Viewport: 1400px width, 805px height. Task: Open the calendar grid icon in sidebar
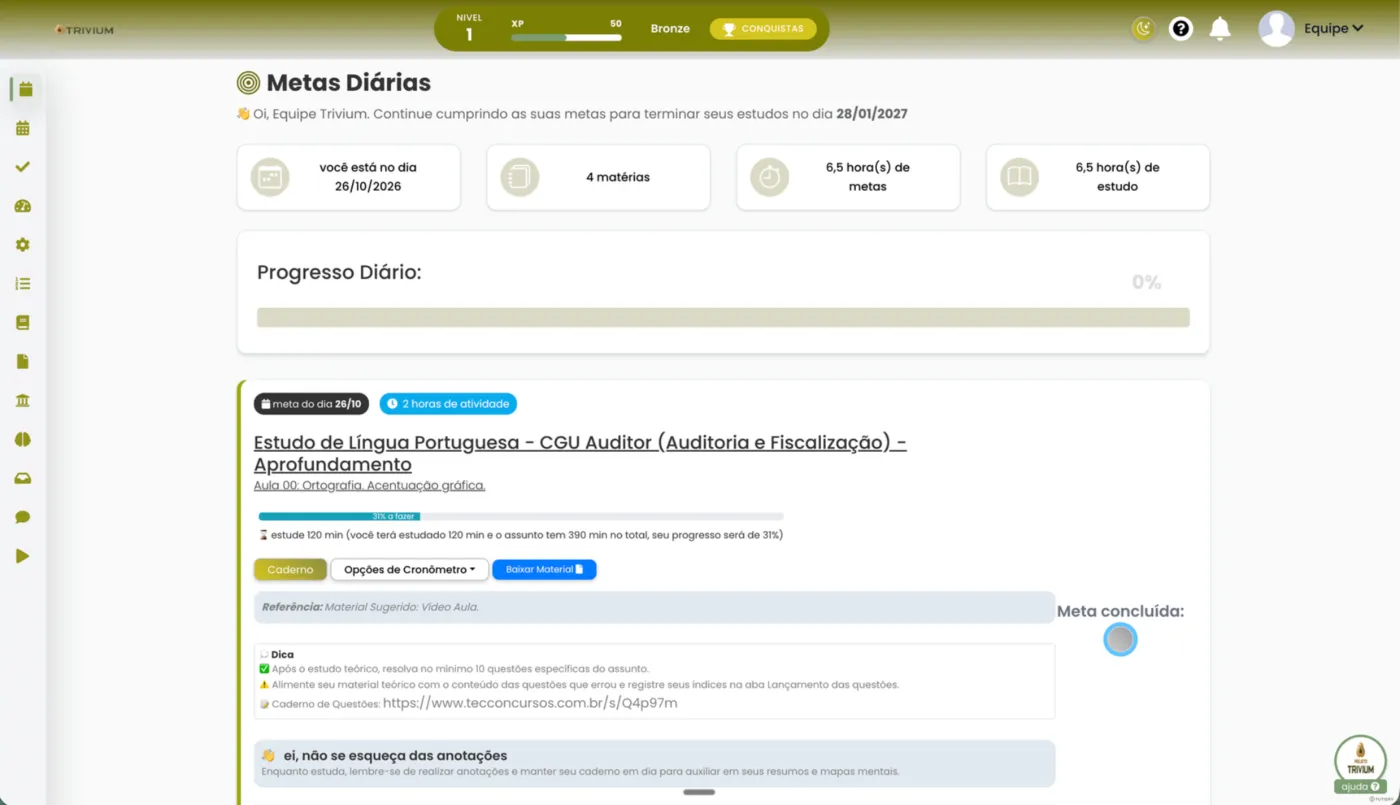pos(23,128)
